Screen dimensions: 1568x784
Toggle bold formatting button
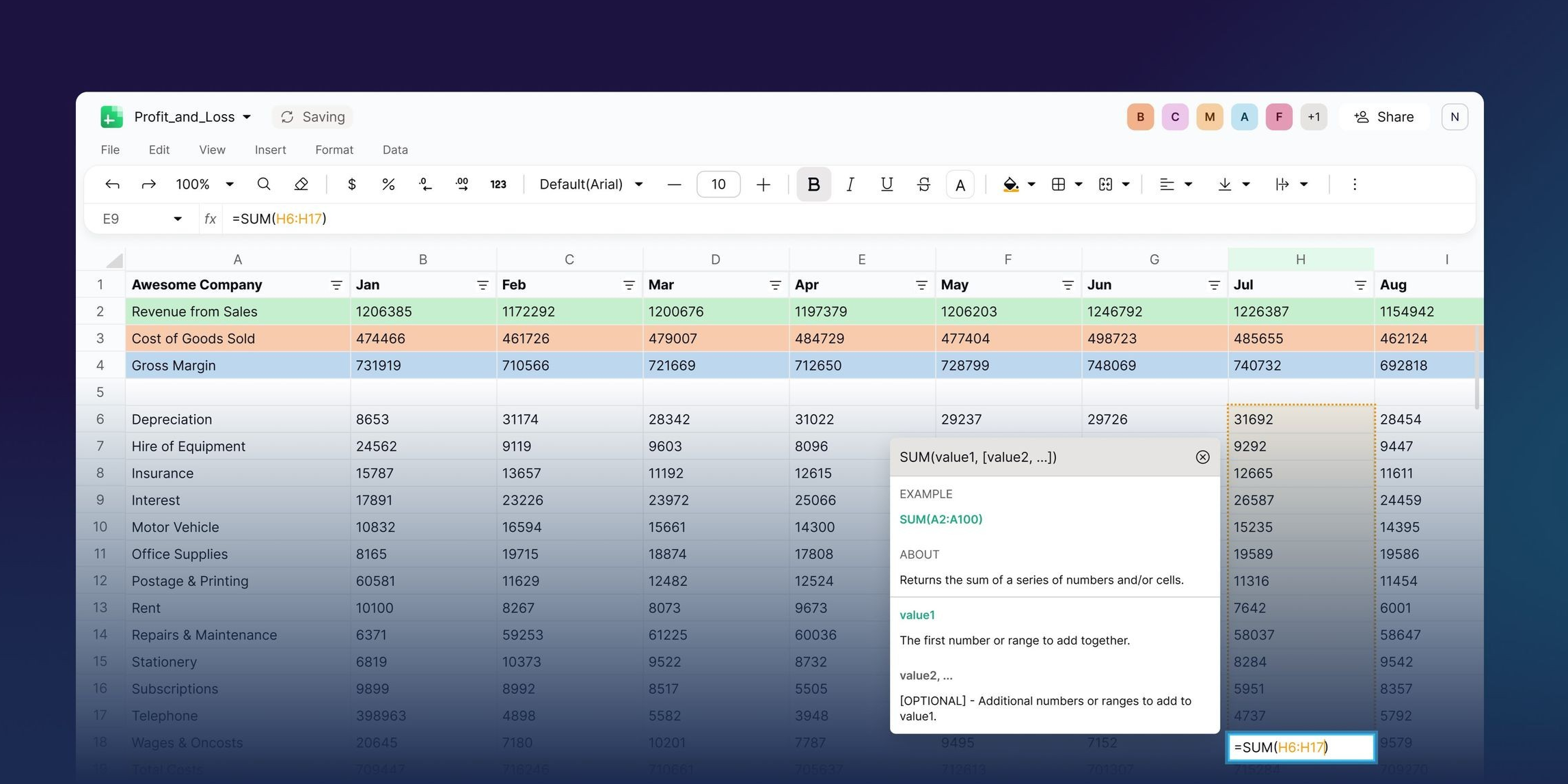click(813, 185)
